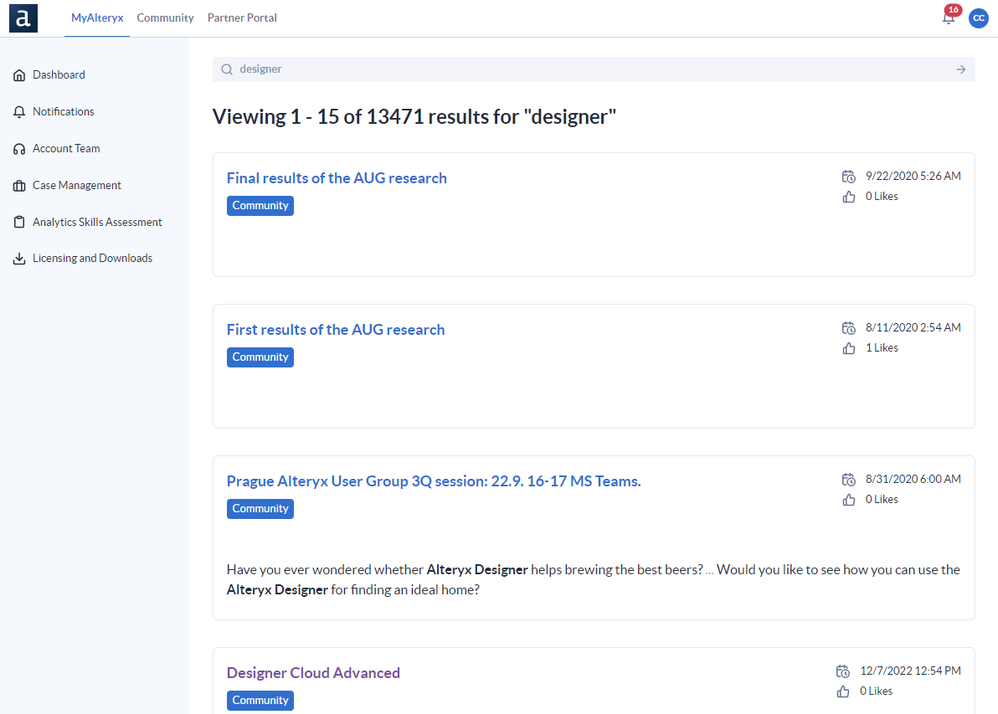Image resolution: width=998 pixels, height=714 pixels.
Task: Click calendar icon beside 8/11/2020 2:54 AM
Action: tap(848, 328)
